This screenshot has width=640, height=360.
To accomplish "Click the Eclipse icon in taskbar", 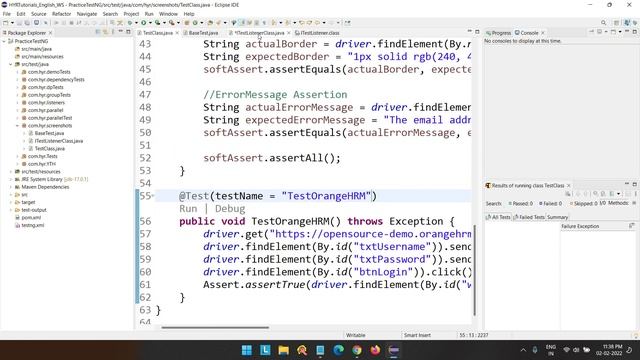I will click(393, 350).
